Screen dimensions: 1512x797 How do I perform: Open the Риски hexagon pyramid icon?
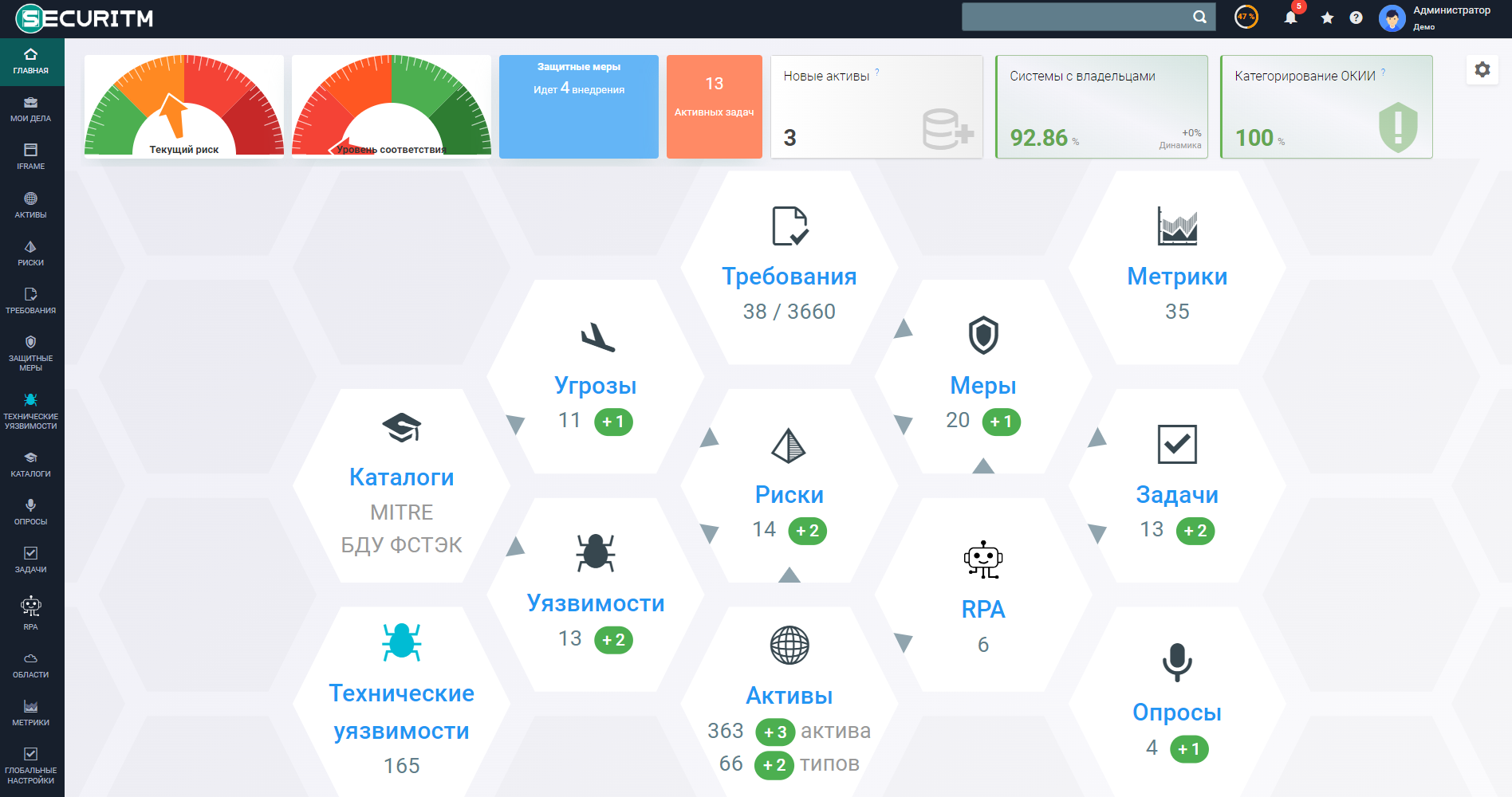(x=789, y=446)
